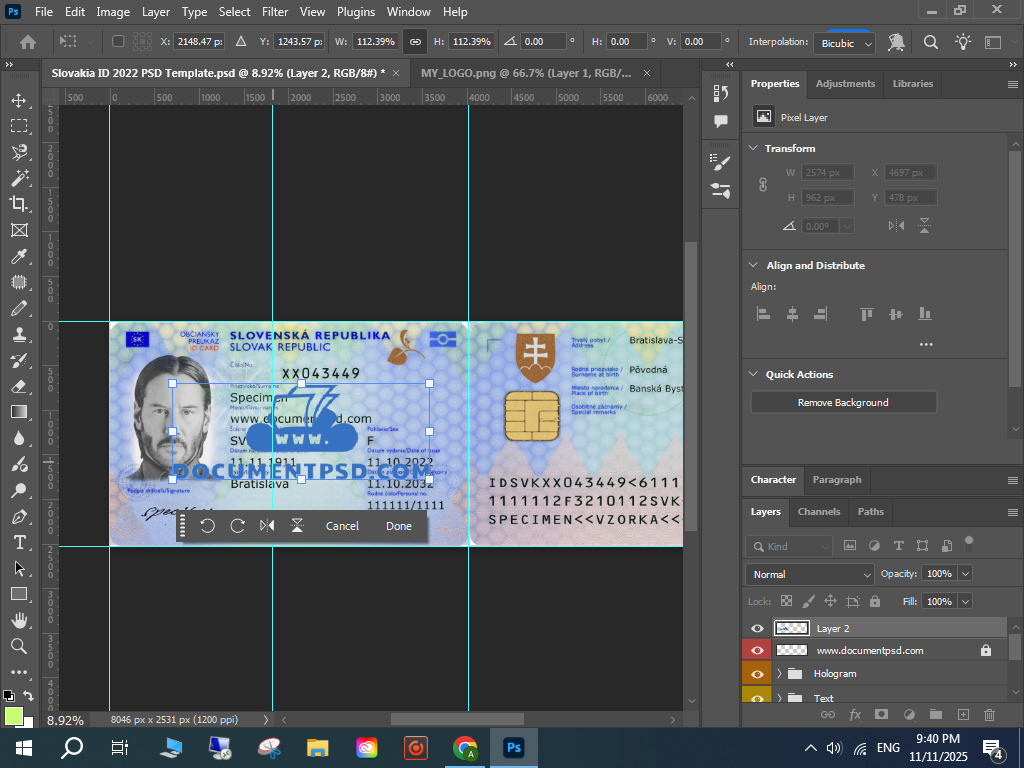Toggle reference point checkbox in options bar
This screenshot has height=768, width=1024.
(118, 42)
